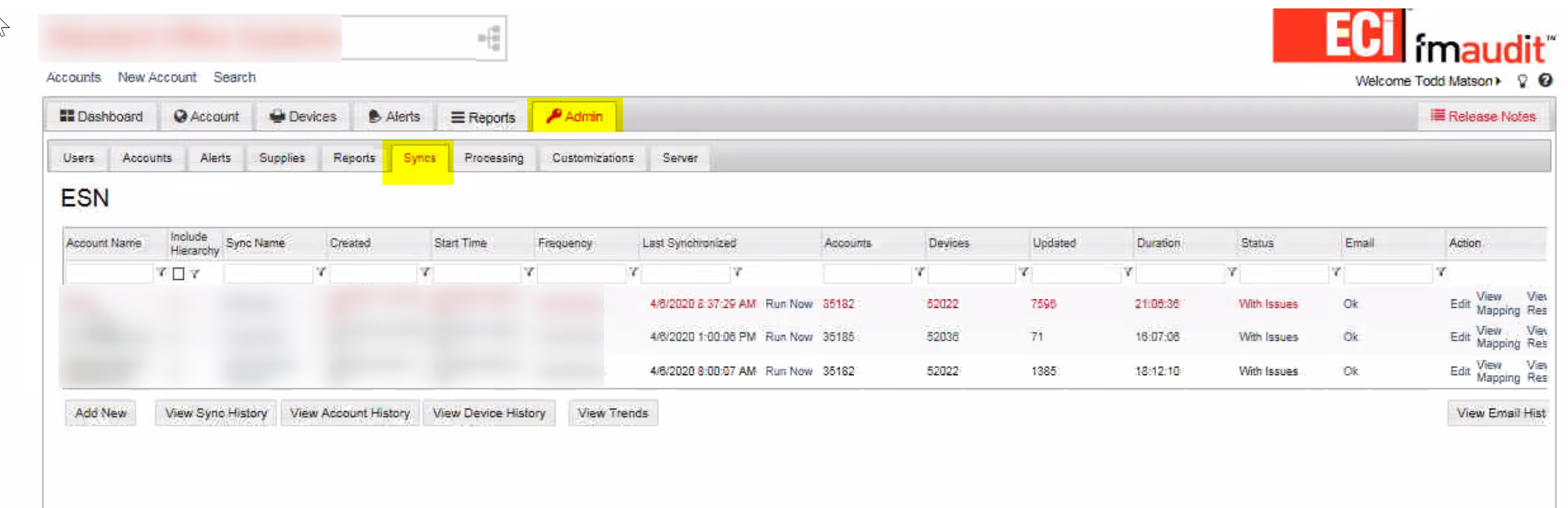Click View Trends button
This screenshot has height=508, width=1568.
click(613, 413)
